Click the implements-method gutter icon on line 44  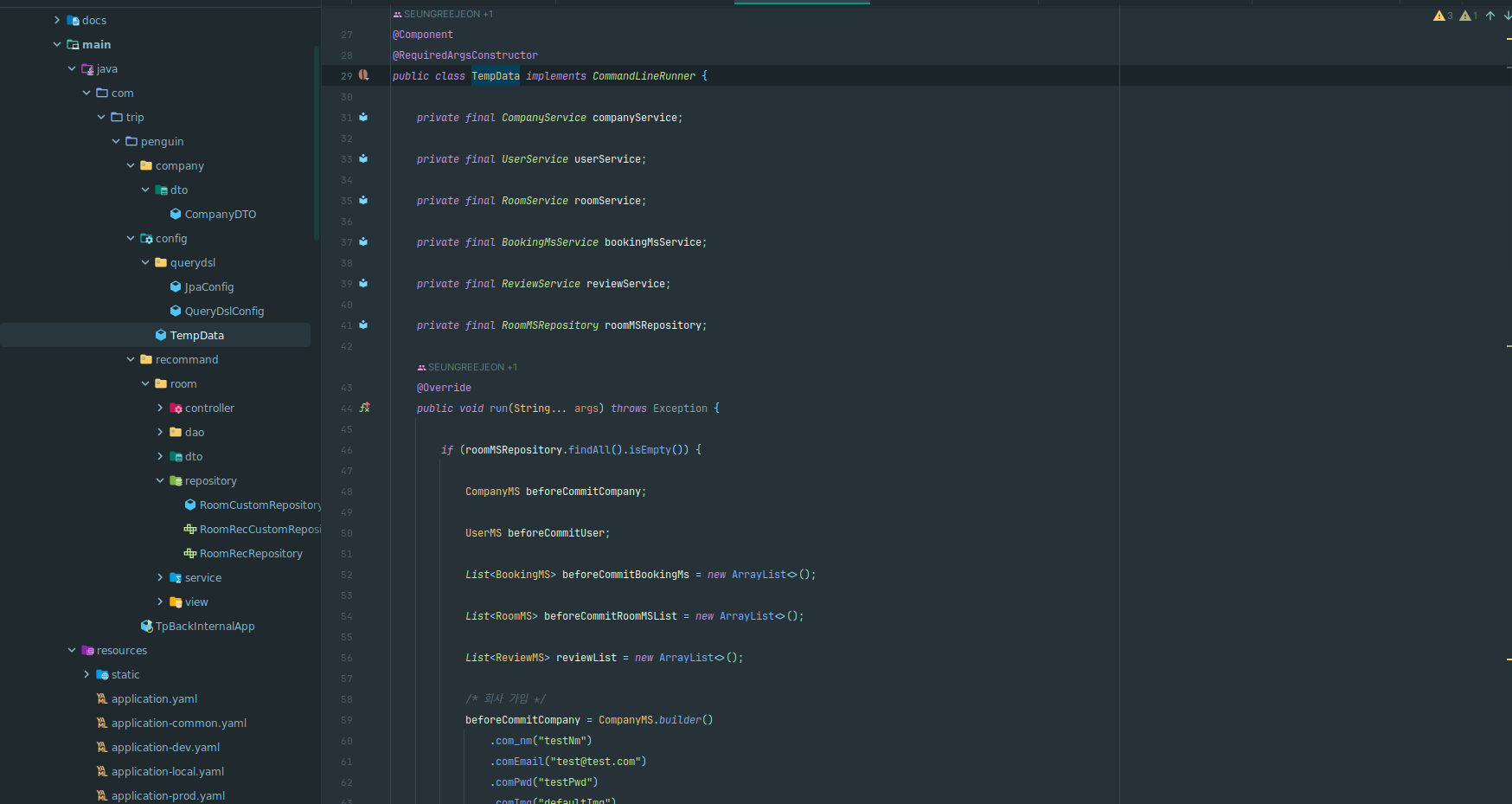click(364, 408)
